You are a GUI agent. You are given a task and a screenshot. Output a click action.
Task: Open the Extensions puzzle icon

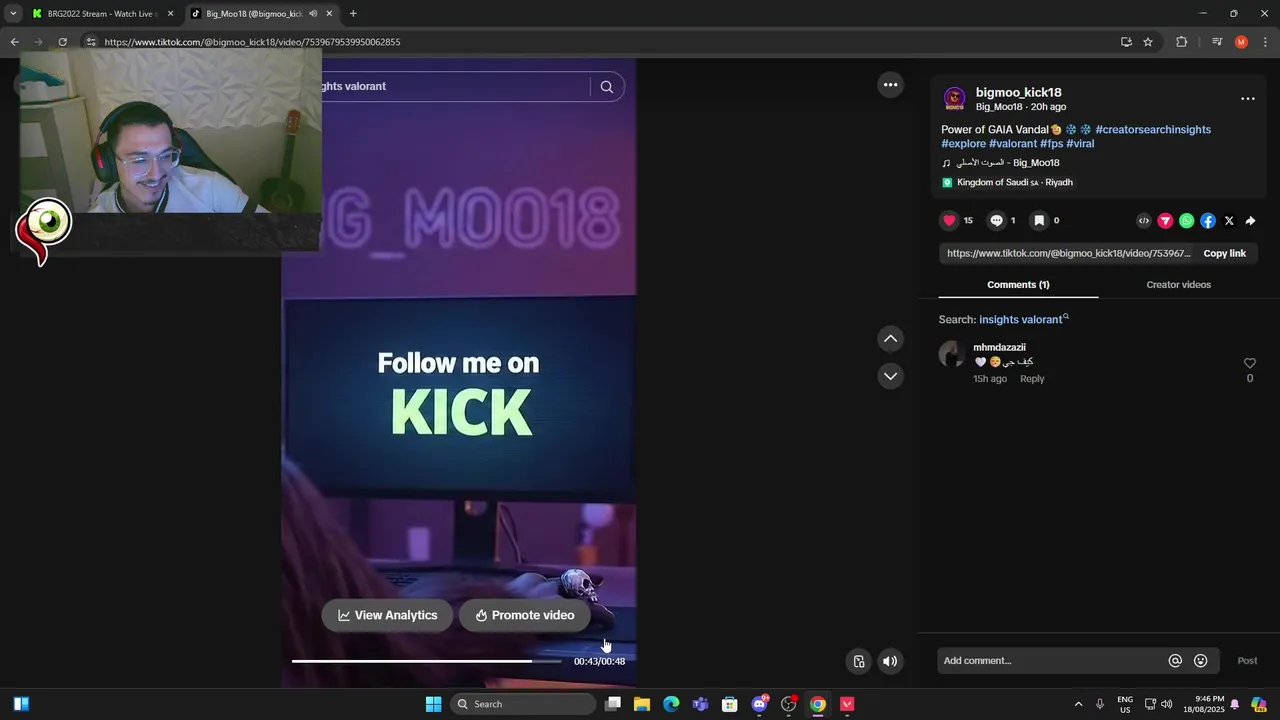[x=1181, y=42]
